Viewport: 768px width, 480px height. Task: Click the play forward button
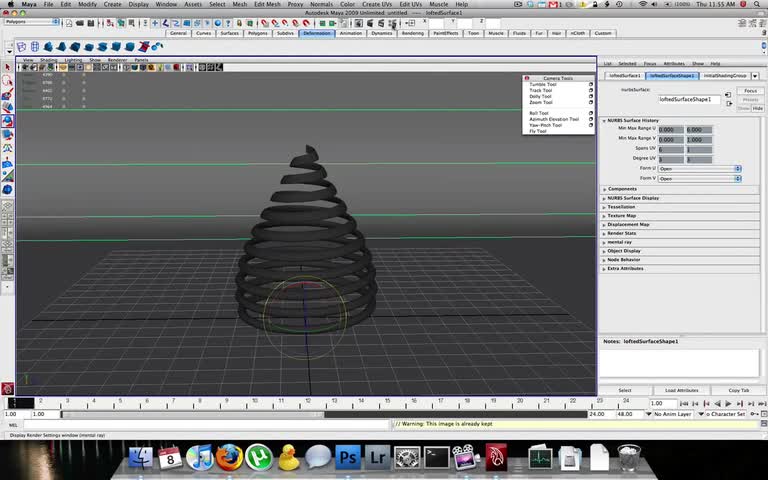(x=728, y=404)
